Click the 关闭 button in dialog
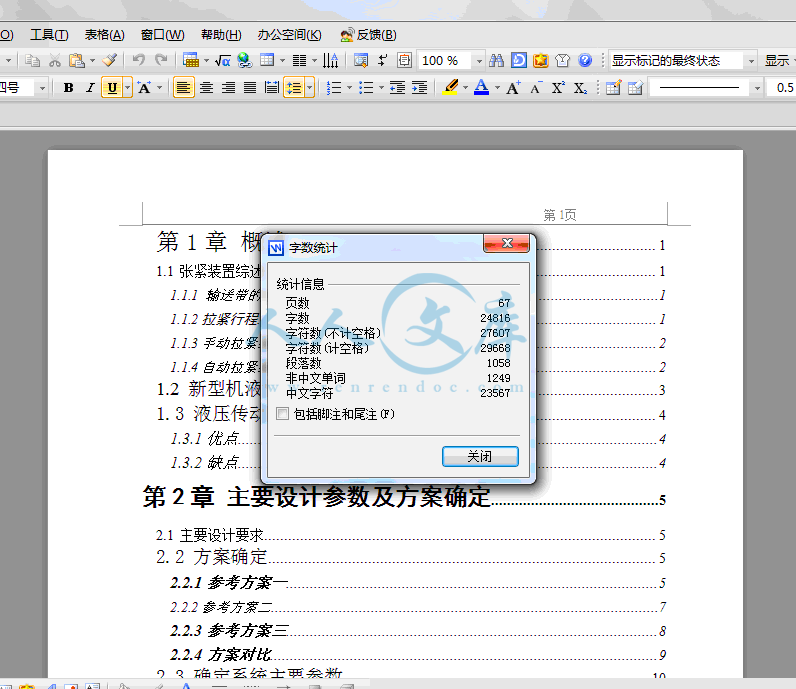Screen dimensions: 796x689 pyautogui.click(x=480, y=456)
